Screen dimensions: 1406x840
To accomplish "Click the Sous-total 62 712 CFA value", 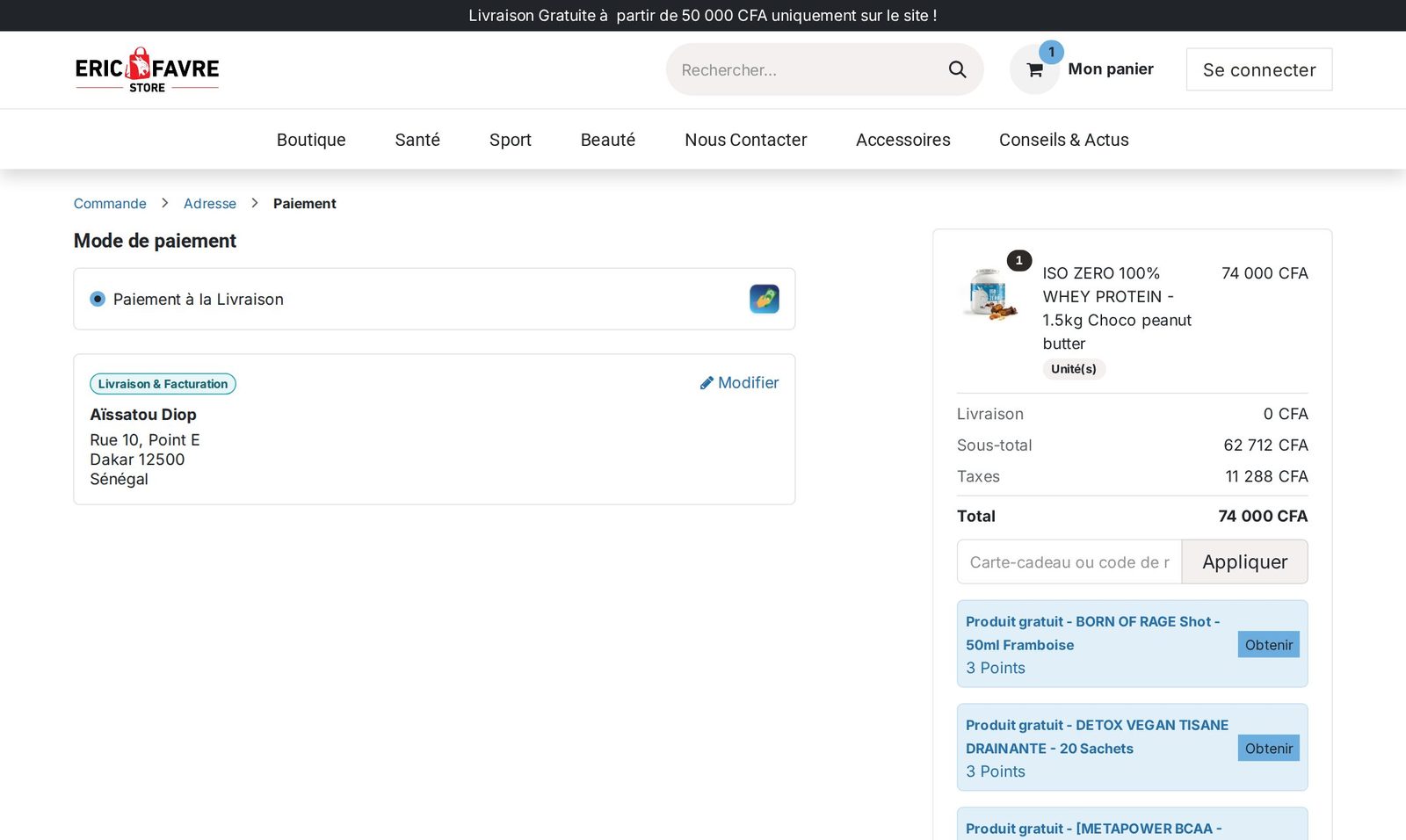I will [x=1265, y=445].
